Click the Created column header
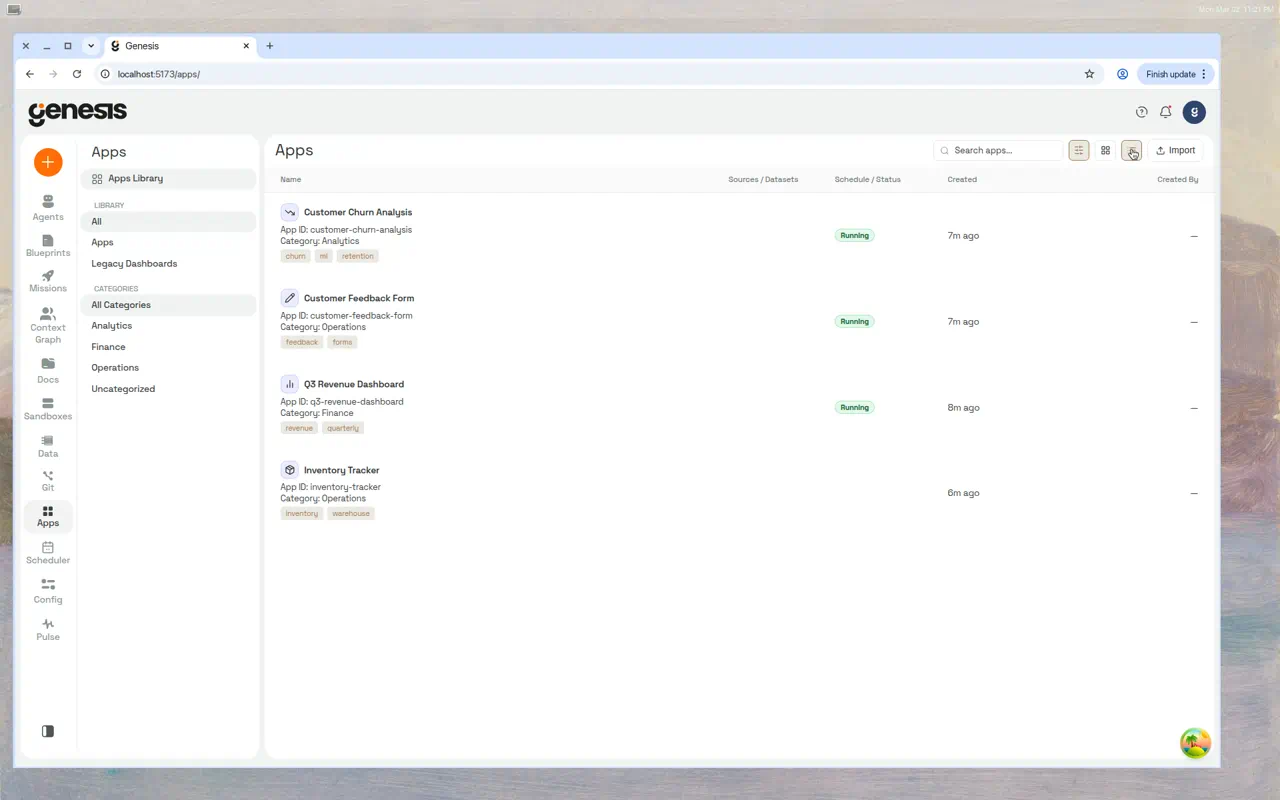 [962, 180]
